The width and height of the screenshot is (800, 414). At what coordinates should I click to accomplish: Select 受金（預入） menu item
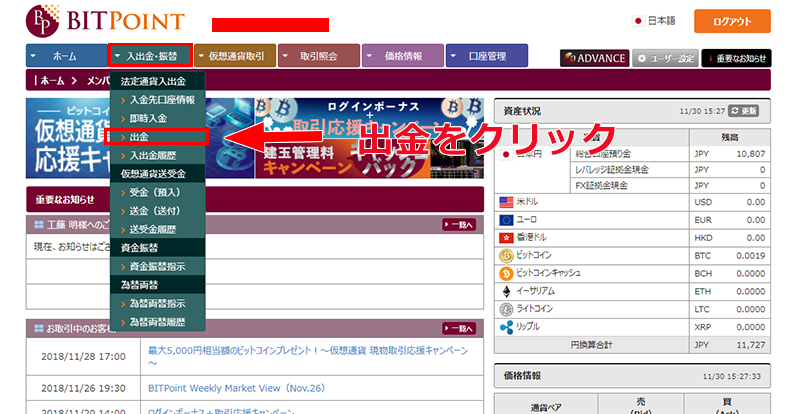coord(158,192)
